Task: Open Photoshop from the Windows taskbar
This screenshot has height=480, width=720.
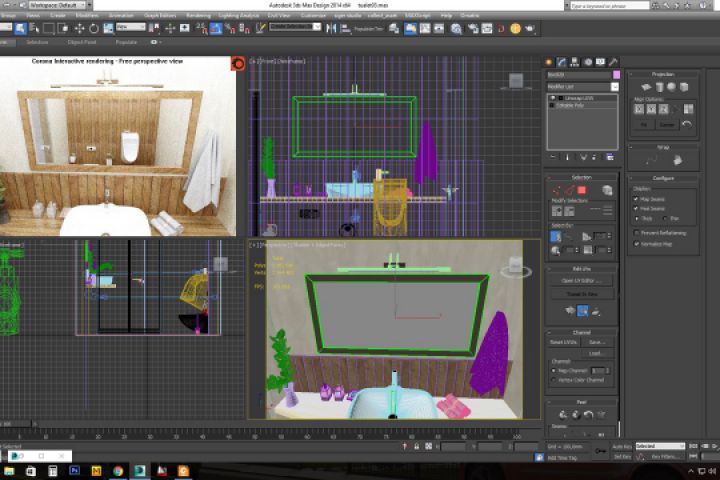Action: tap(74, 470)
